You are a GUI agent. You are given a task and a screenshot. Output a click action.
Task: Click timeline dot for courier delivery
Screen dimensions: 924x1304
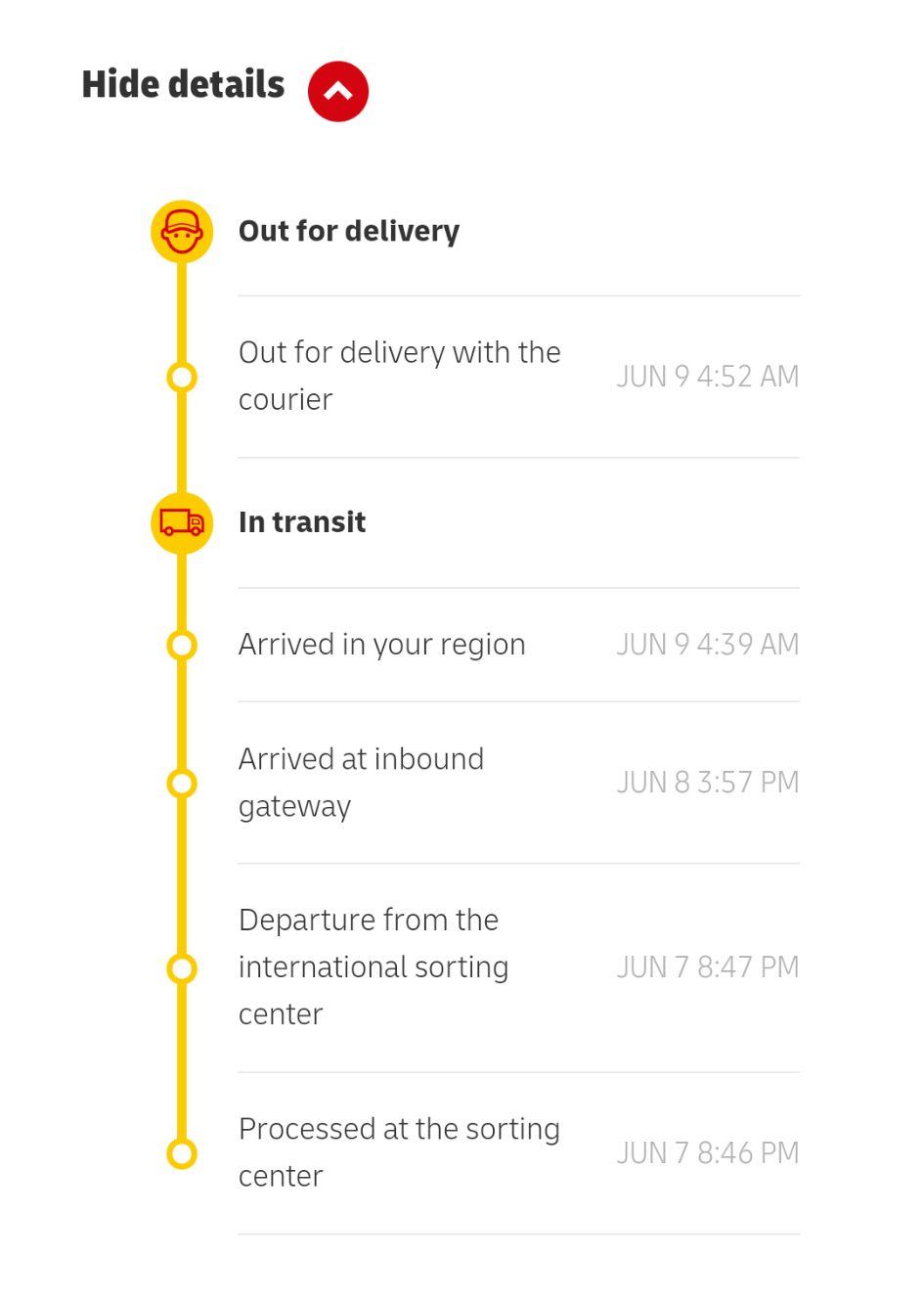coord(182,377)
